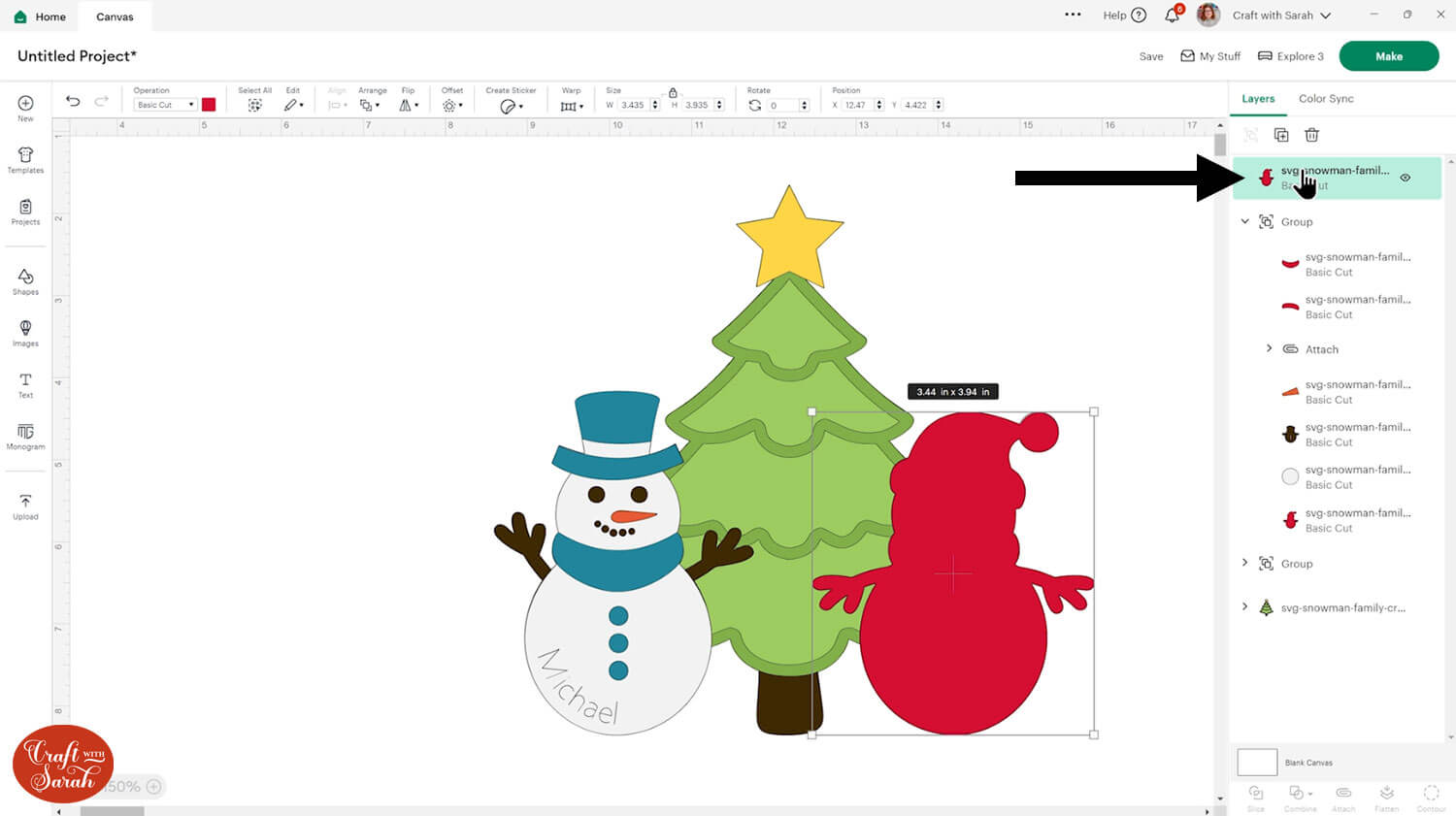Image resolution: width=1456 pixels, height=816 pixels.
Task: Collapse the first expanded Group
Action: click(1245, 222)
